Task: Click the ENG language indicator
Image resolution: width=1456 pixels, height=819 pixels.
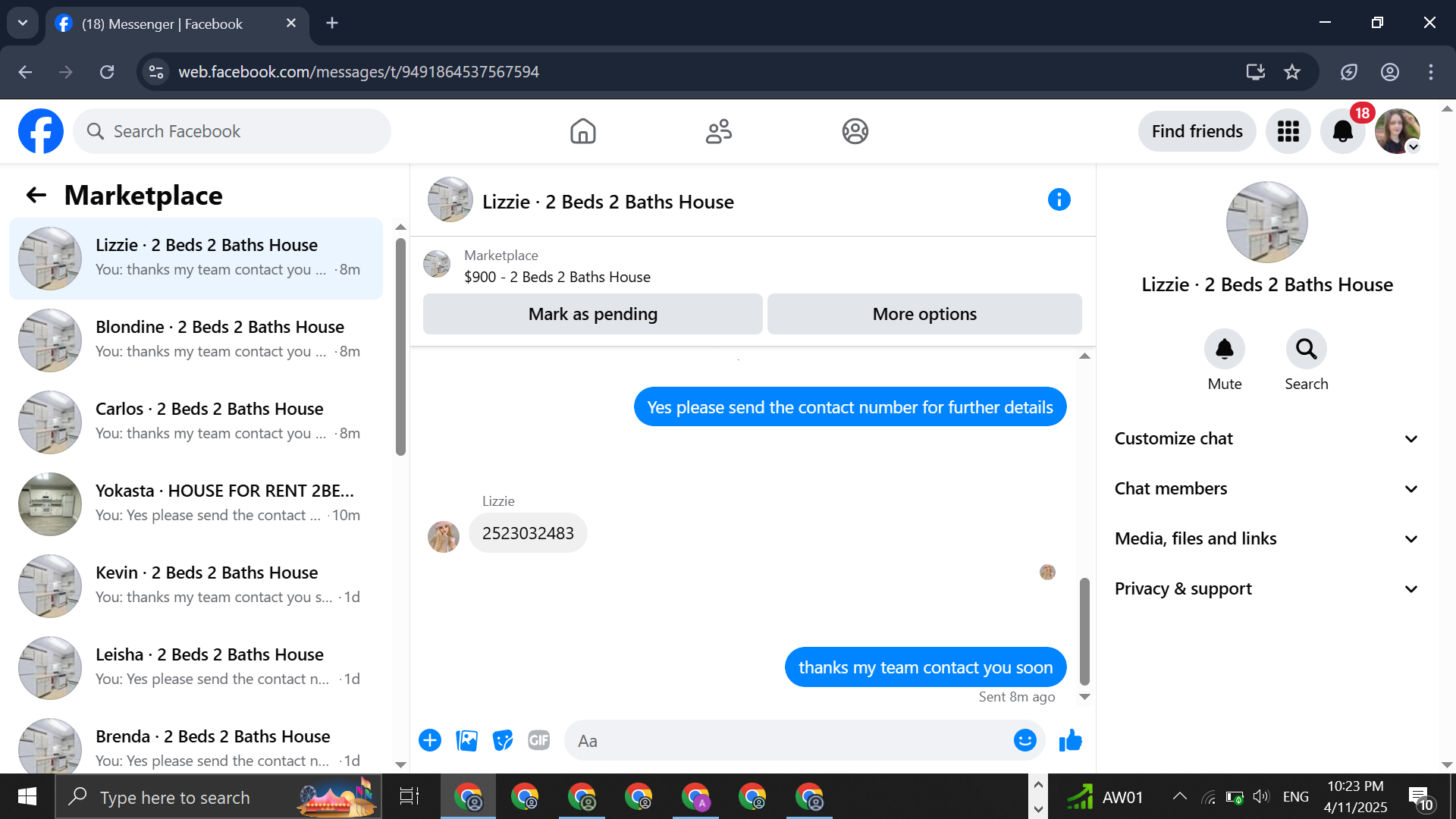Action: pos(1295,796)
